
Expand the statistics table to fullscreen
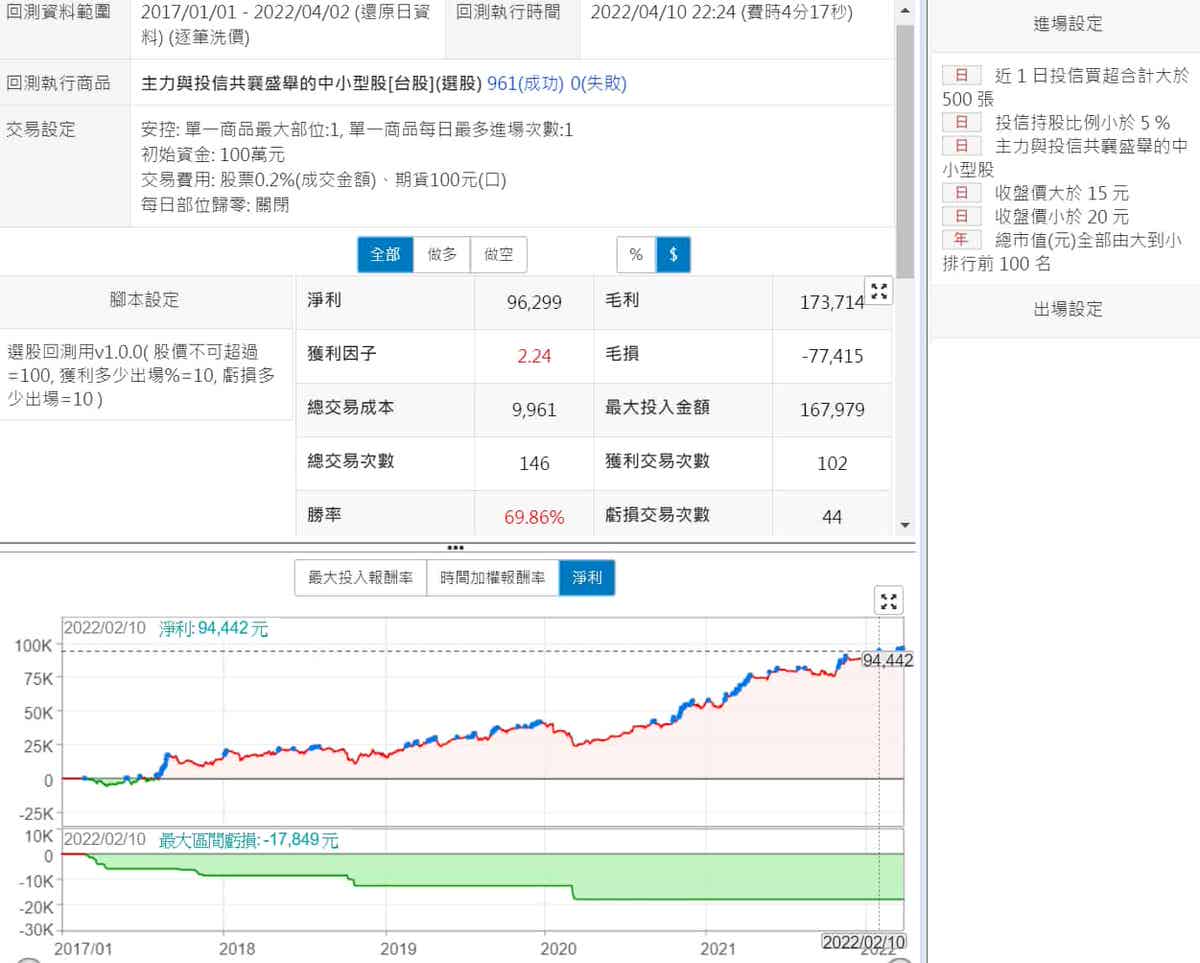point(879,292)
